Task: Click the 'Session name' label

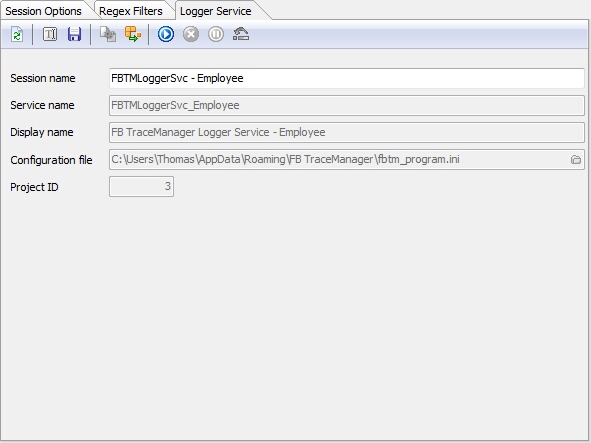Action: [x=43, y=78]
